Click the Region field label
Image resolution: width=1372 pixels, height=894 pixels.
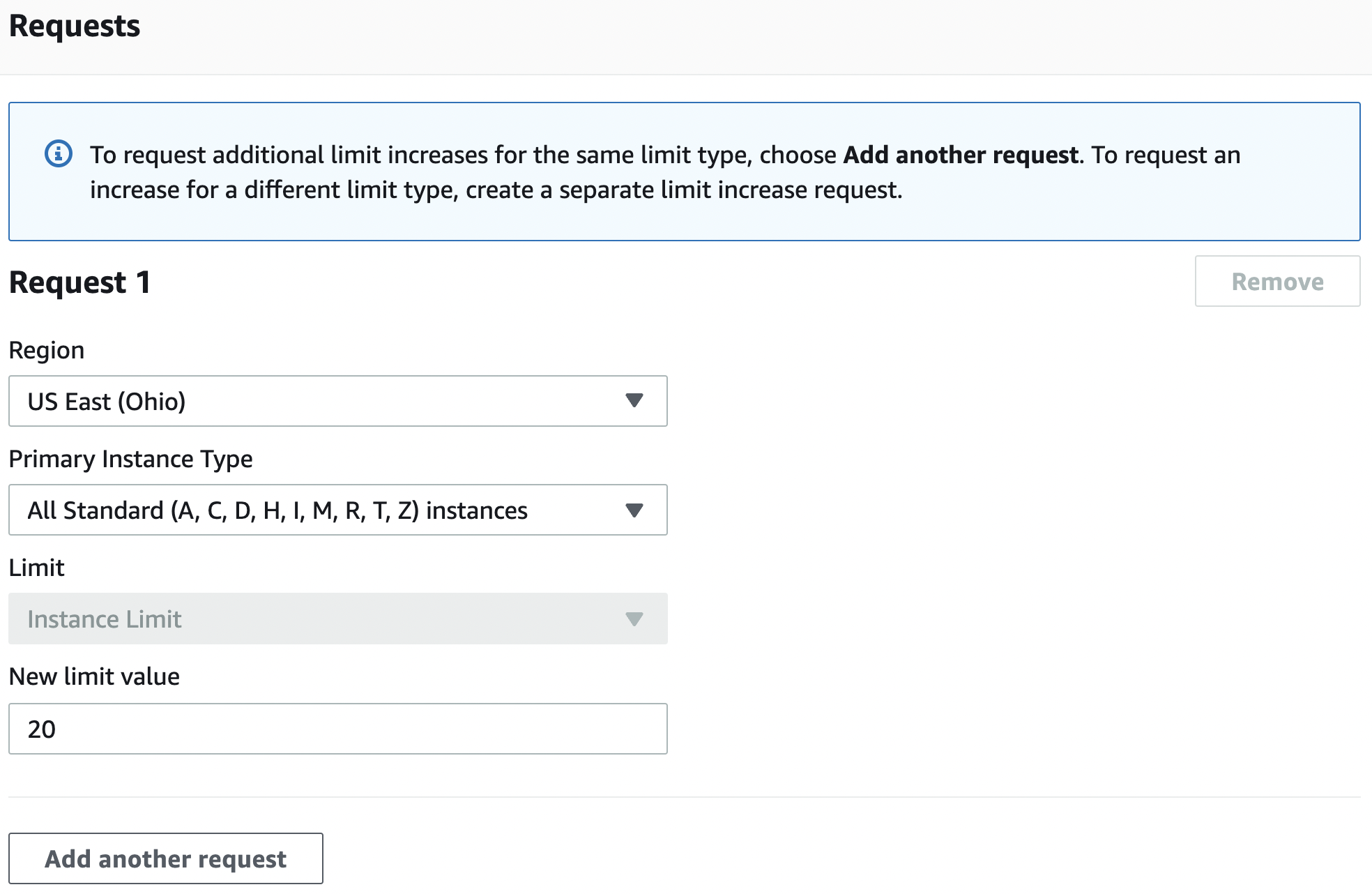[x=47, y=350]
